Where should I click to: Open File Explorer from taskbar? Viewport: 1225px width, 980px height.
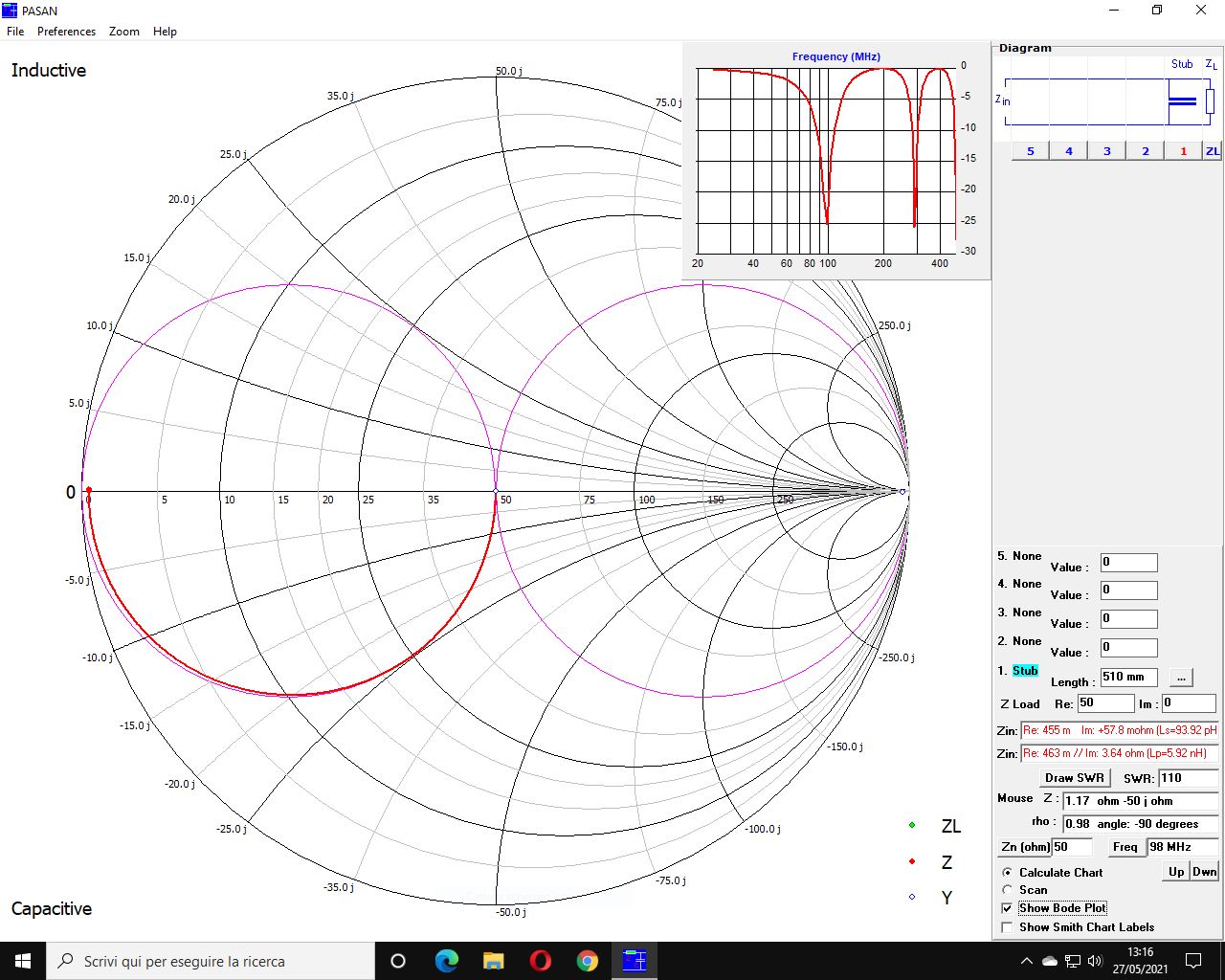point(493,961)
